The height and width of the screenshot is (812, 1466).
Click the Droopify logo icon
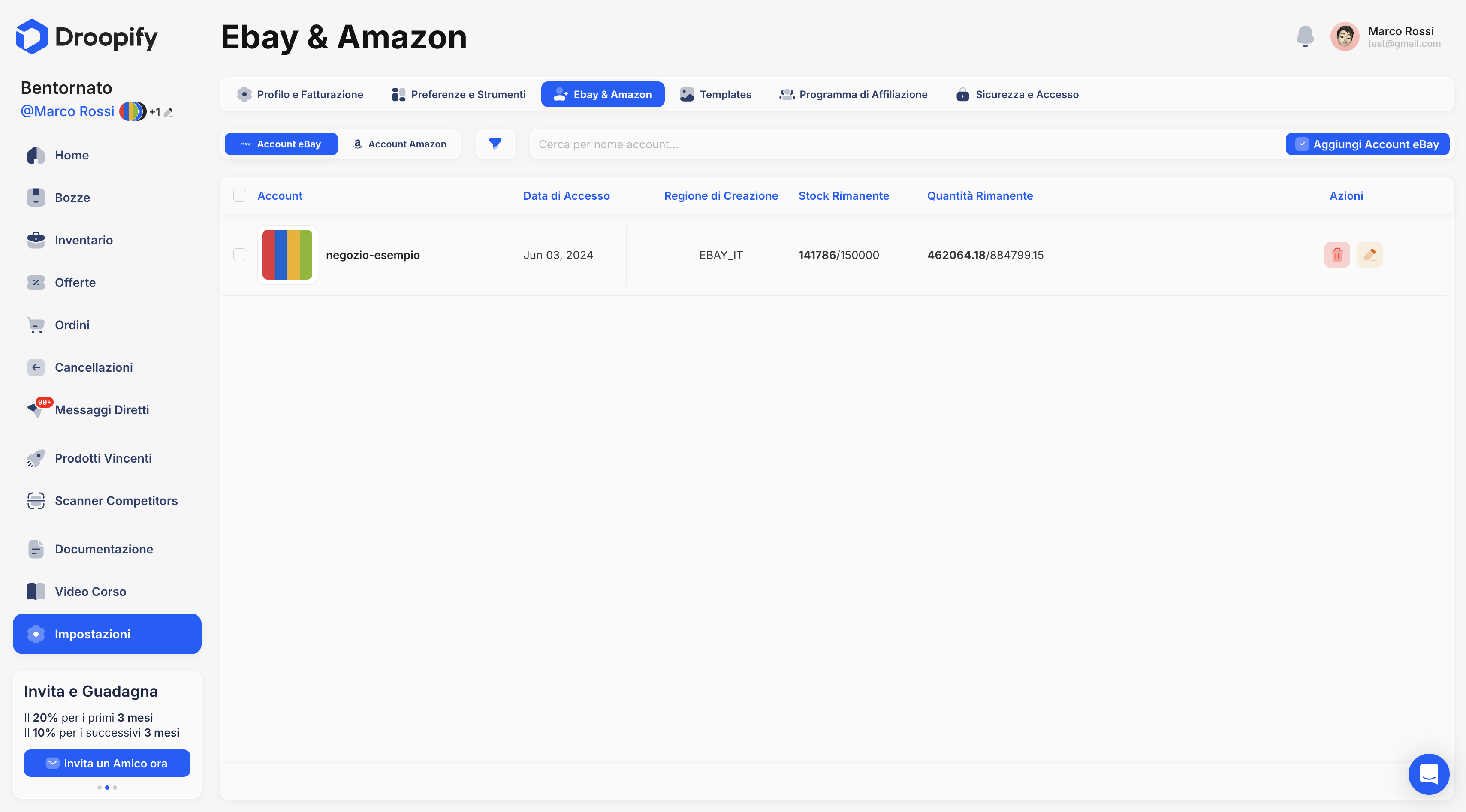coord(32,36)
